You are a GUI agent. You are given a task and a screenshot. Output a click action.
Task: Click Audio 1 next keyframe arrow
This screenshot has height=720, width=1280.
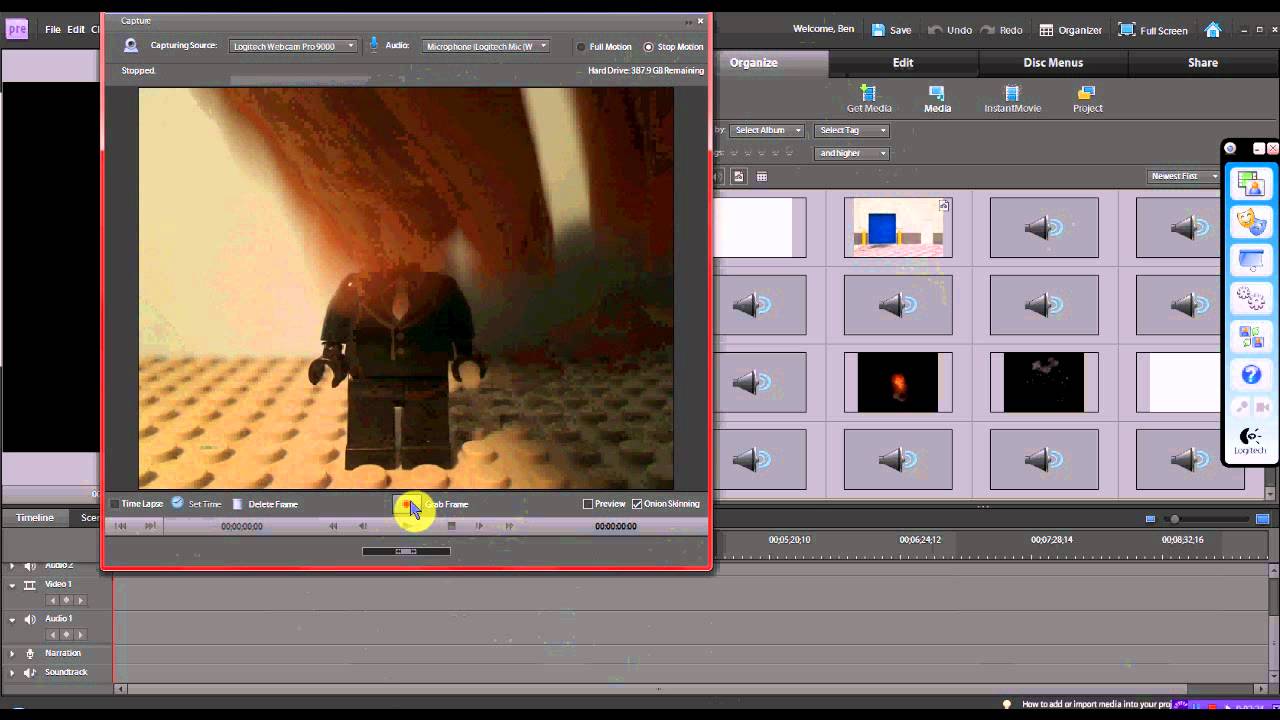[x=80, y=635]
